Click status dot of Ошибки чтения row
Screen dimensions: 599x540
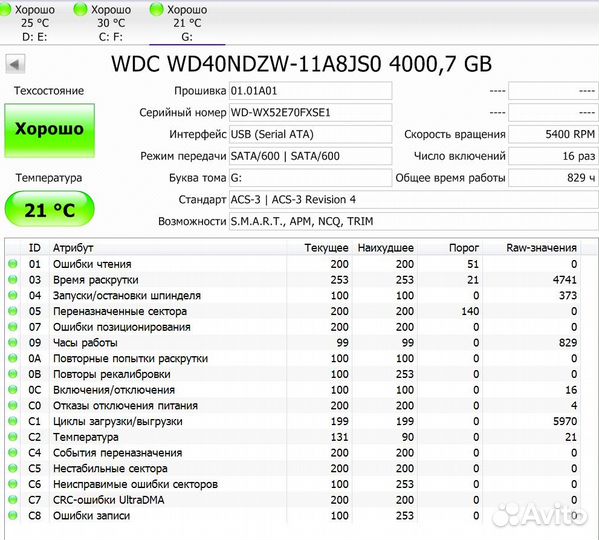13,264
